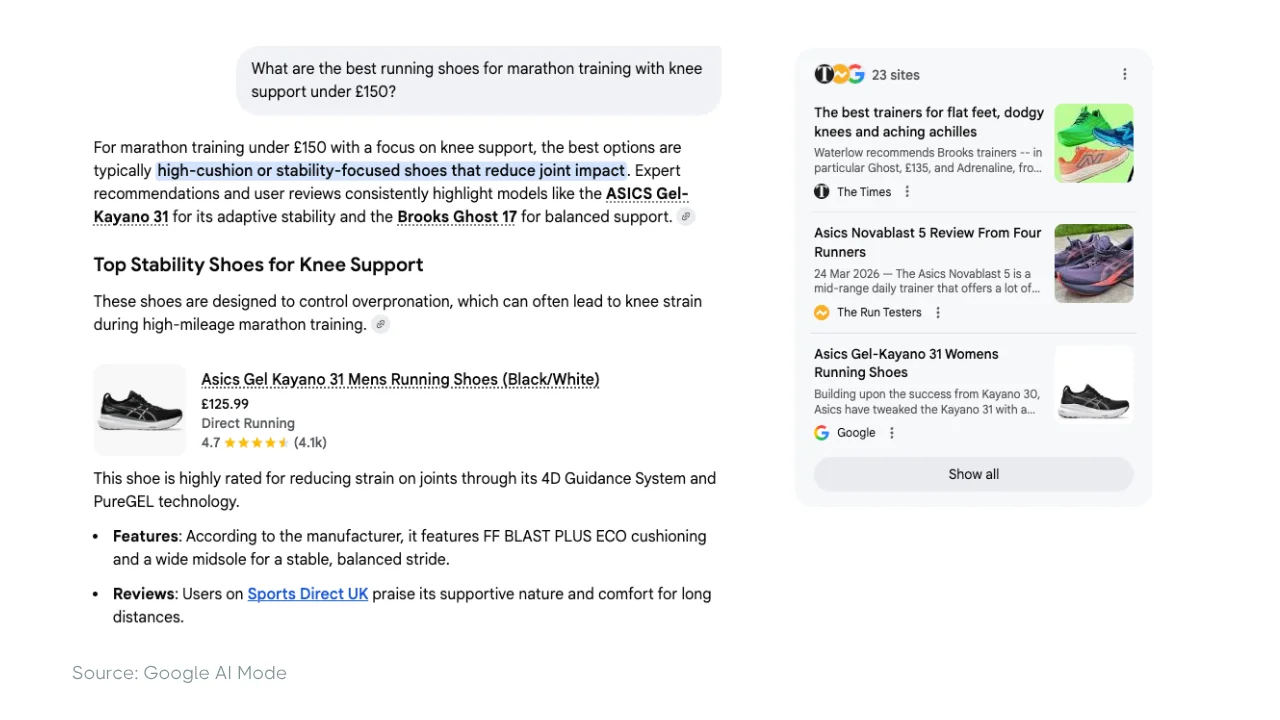Open the three-dot menu next to Google source
This screenshot has height=720, width=1280.
click(x=890, y=432)
